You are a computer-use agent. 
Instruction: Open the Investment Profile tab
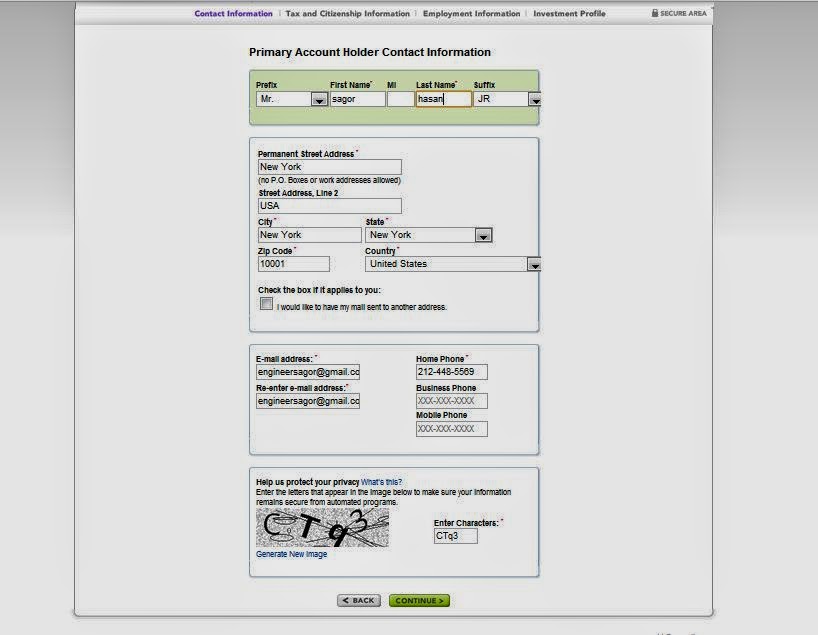[569, 14]
